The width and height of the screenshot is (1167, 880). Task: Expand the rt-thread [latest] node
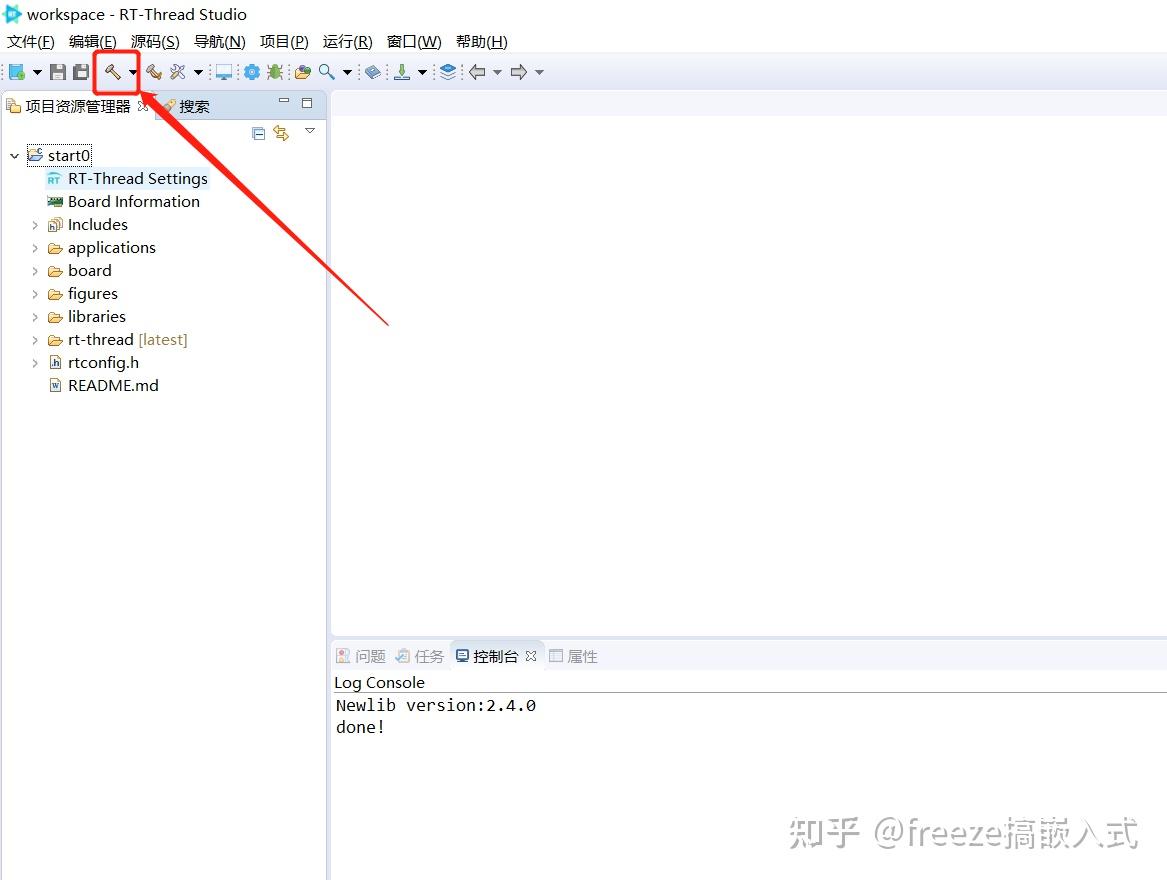click(36, 339)
